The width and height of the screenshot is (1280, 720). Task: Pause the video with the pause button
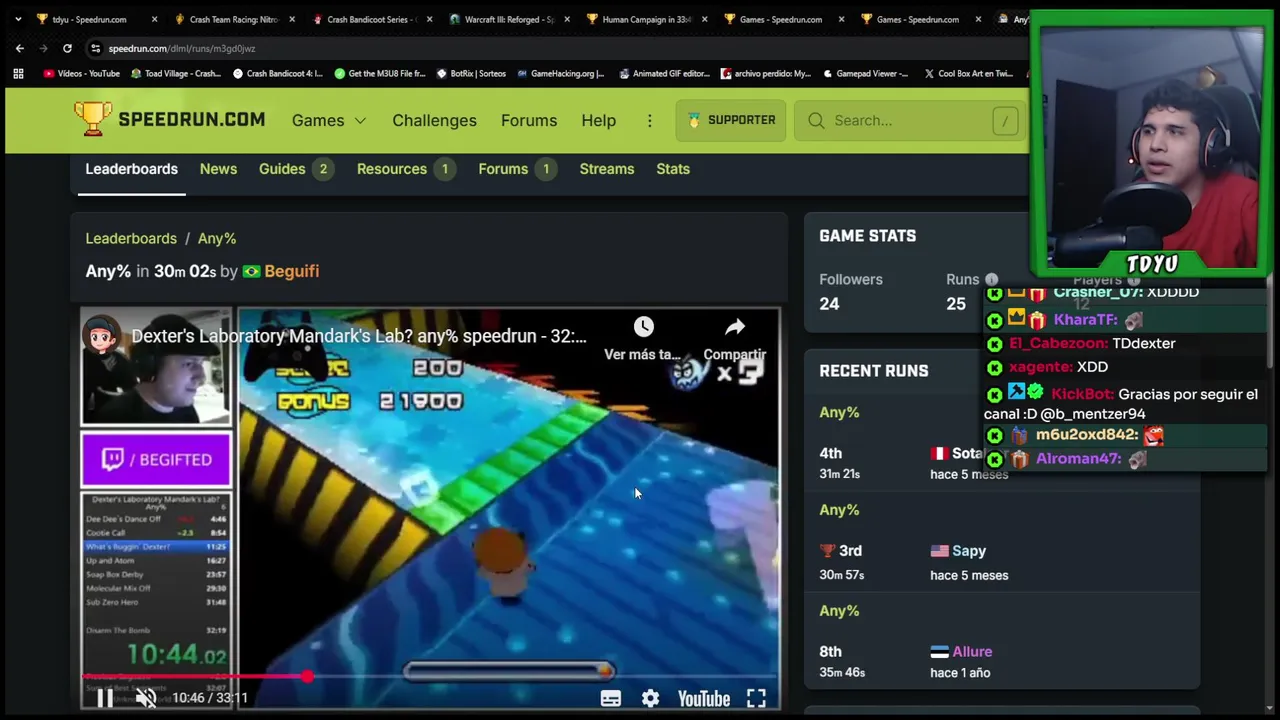(x=104, y=698)
